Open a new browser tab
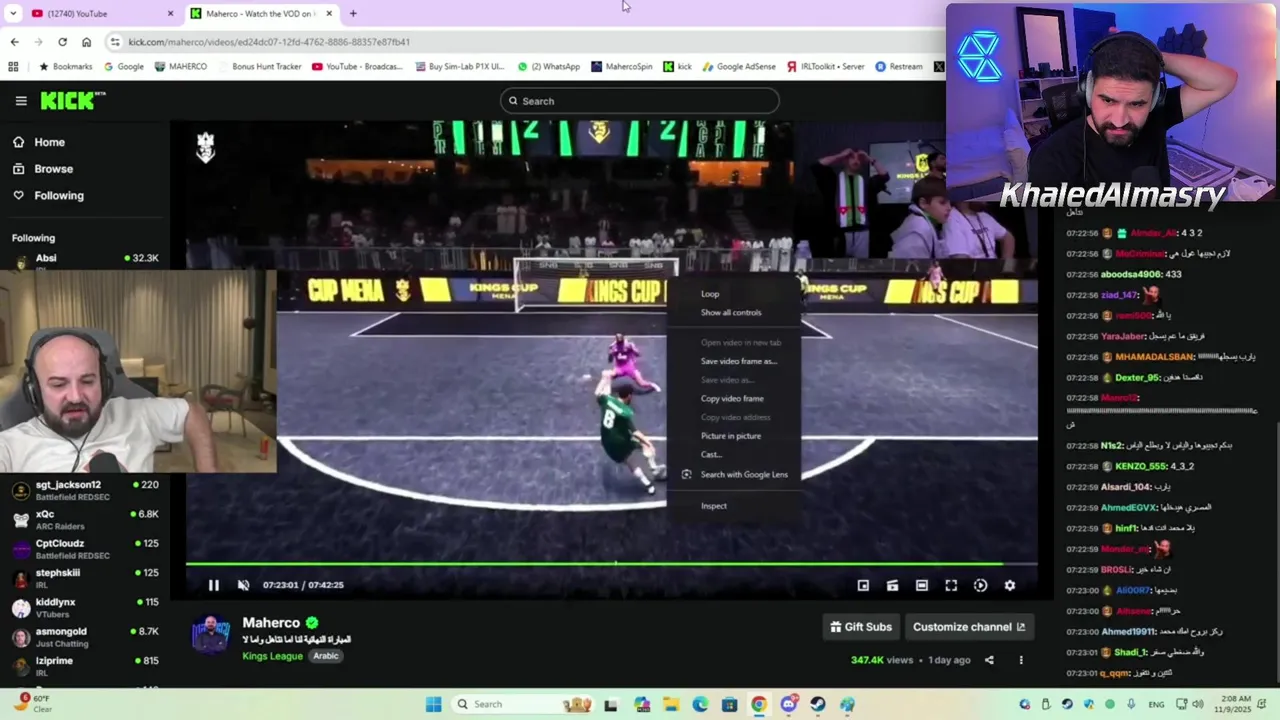Image resolution: width=1280 pixels, height=720 pixels. (x=353, y=14)
